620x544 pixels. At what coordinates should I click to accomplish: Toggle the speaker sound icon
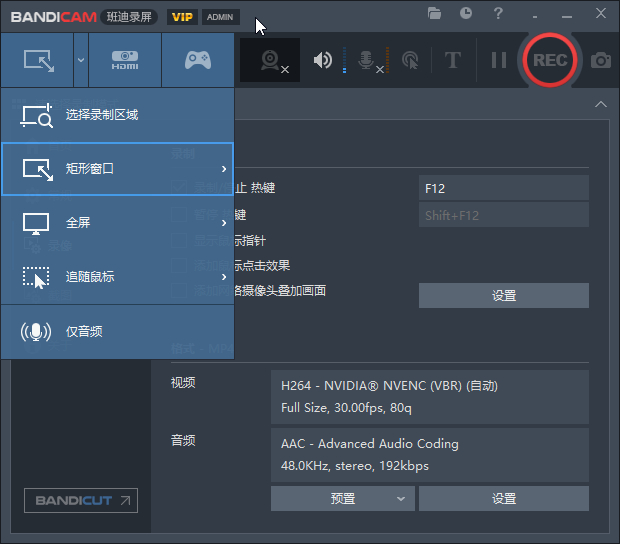323,60
